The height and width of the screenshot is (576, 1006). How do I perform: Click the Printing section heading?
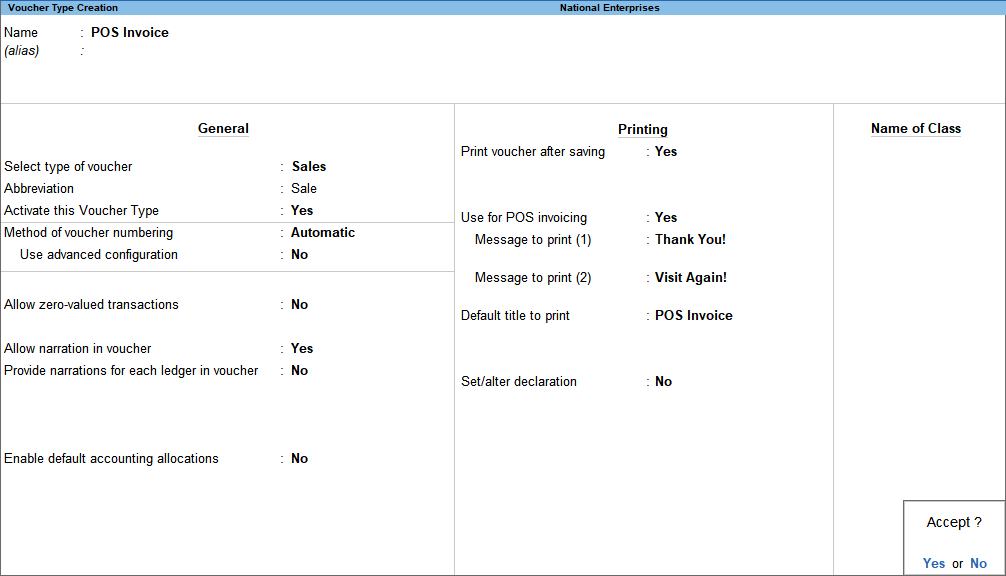point(642,130)
